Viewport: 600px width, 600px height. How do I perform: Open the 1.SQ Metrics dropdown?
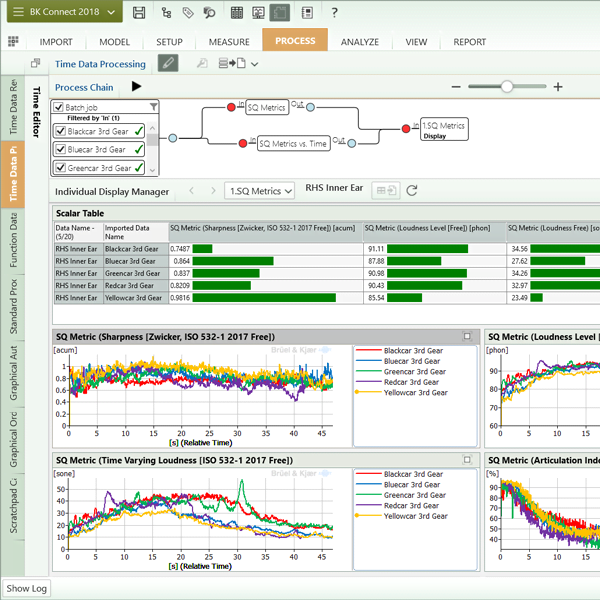pos(260,190)
